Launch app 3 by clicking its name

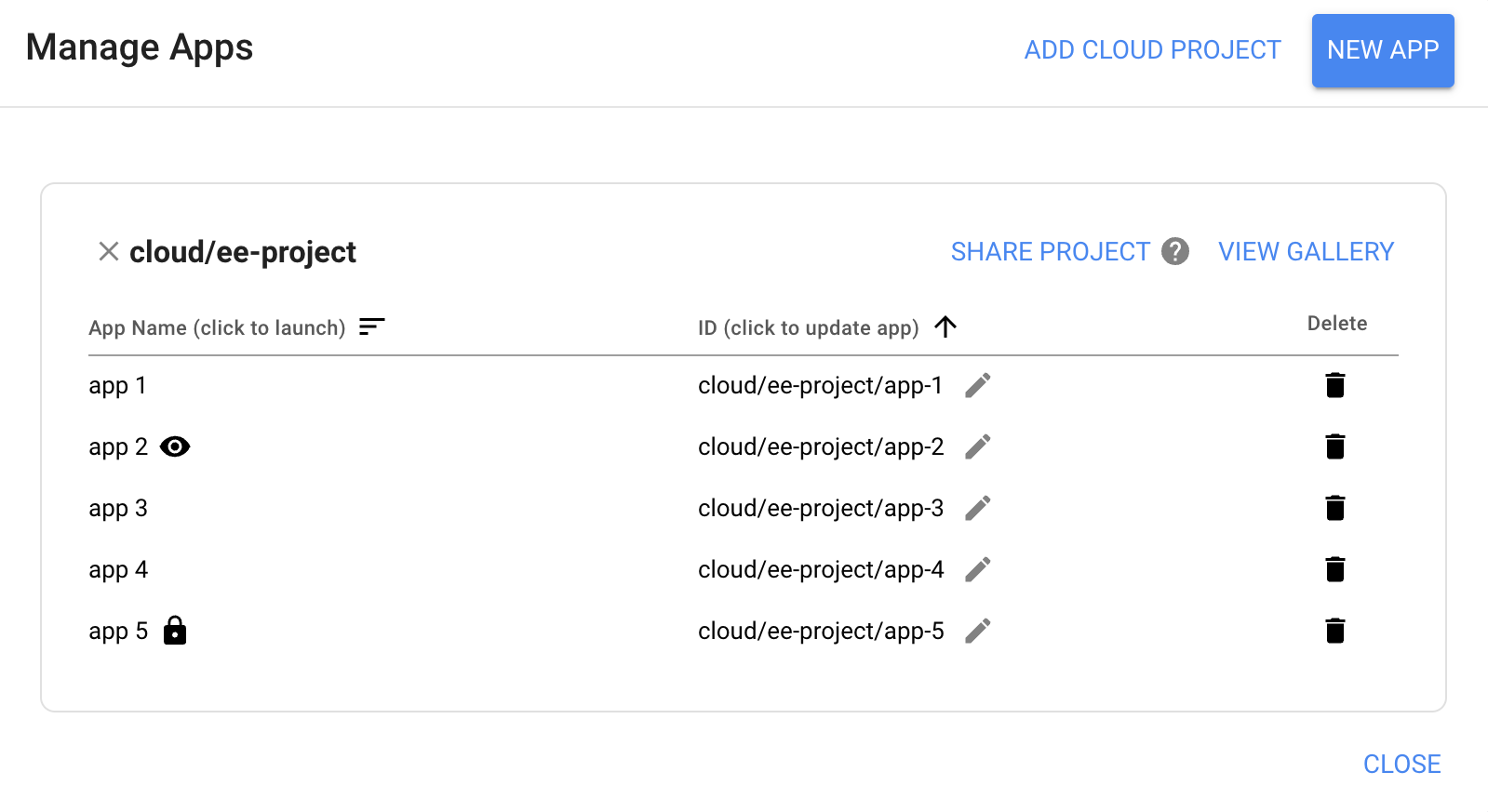tap(117, 508)
